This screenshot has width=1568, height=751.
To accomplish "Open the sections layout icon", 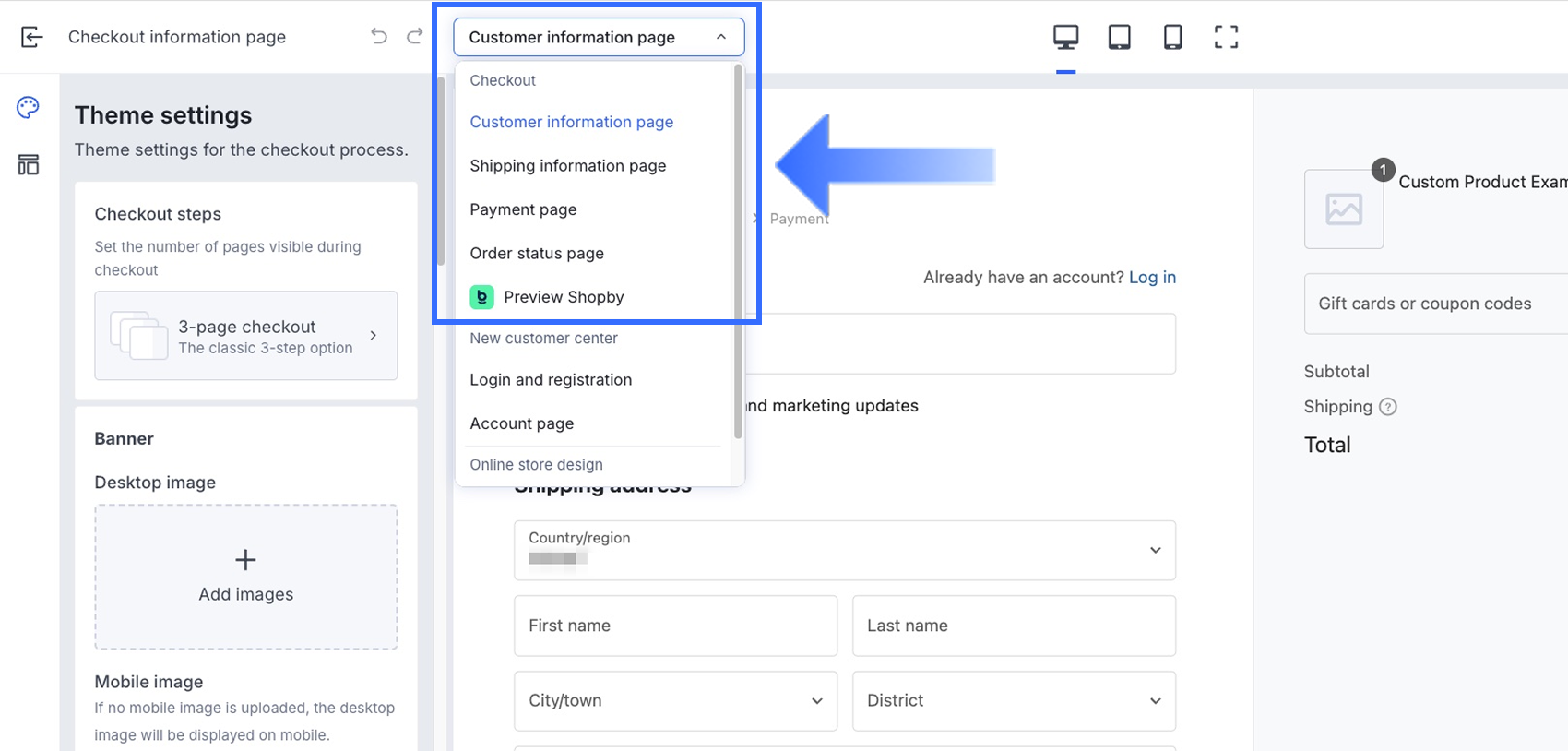I will (x=29, y=165).
